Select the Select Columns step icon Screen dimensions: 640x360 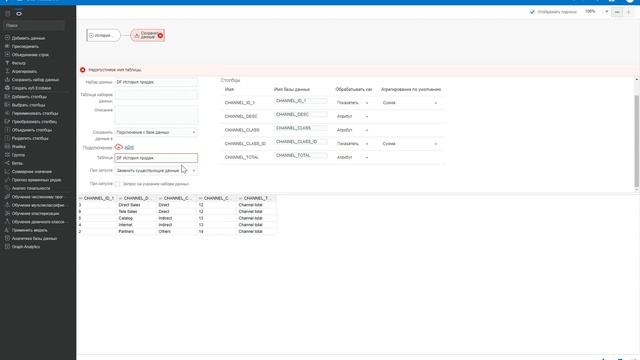pos(7,104)
